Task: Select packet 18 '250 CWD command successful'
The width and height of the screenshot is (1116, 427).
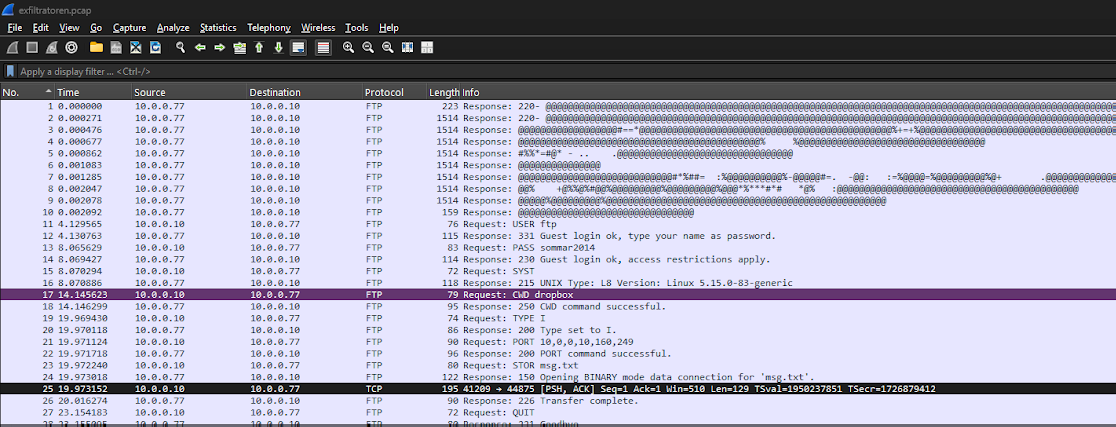Action: coord(558,307)
